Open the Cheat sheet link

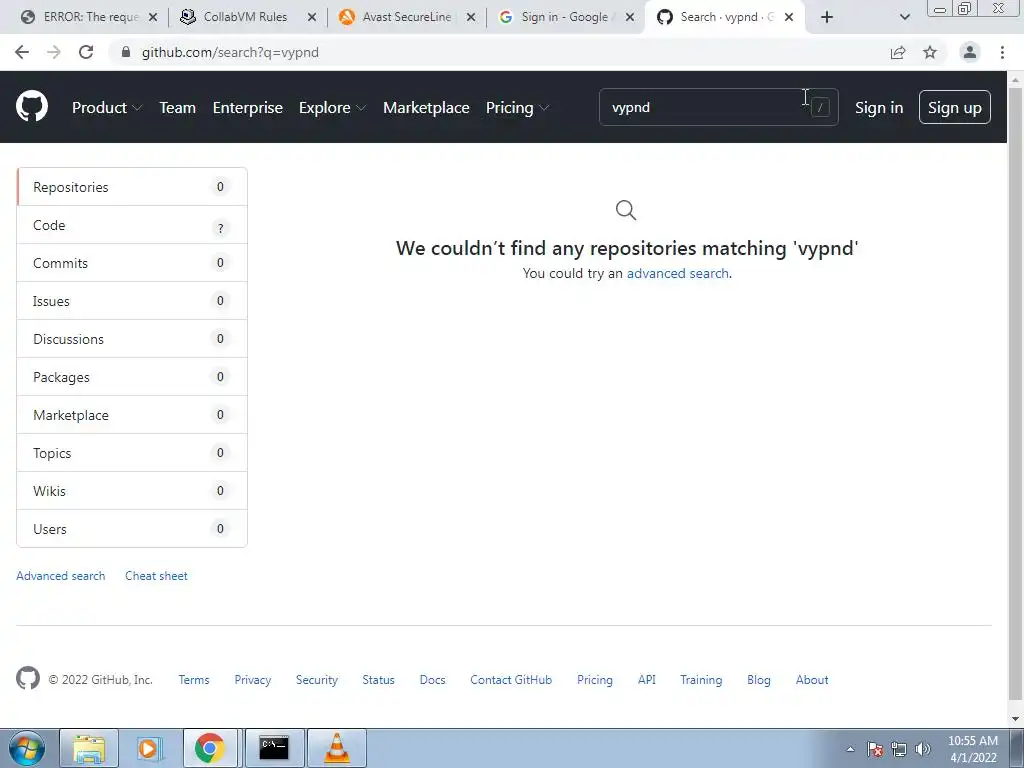coord(156,576)
